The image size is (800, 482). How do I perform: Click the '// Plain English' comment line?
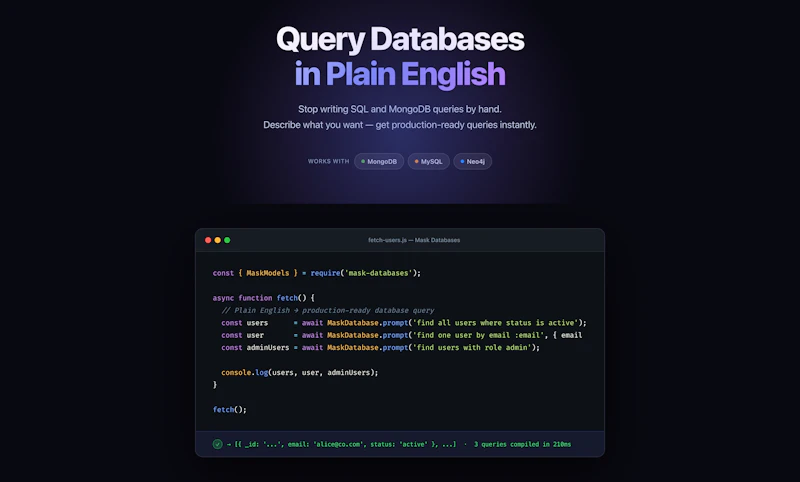328,310
